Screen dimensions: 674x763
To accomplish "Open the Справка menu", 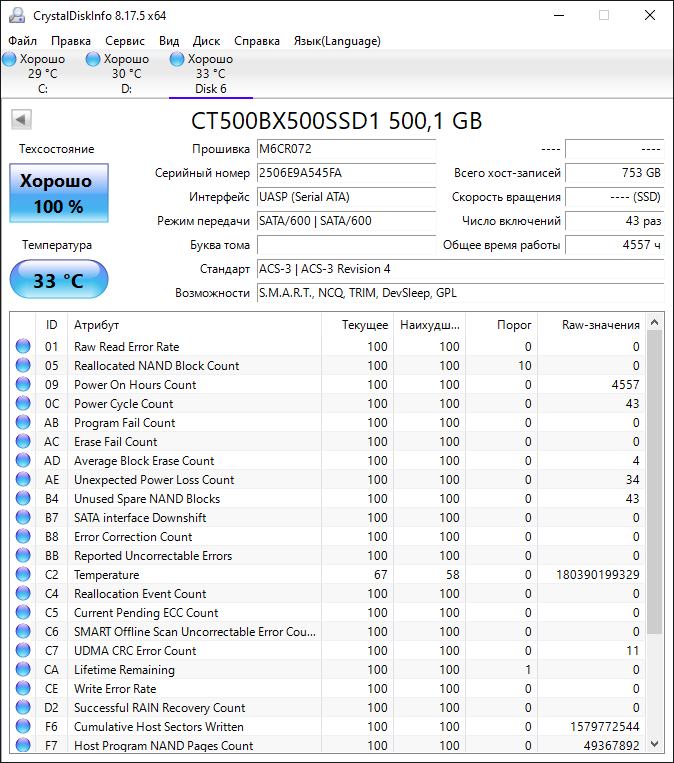I will 257,41.
